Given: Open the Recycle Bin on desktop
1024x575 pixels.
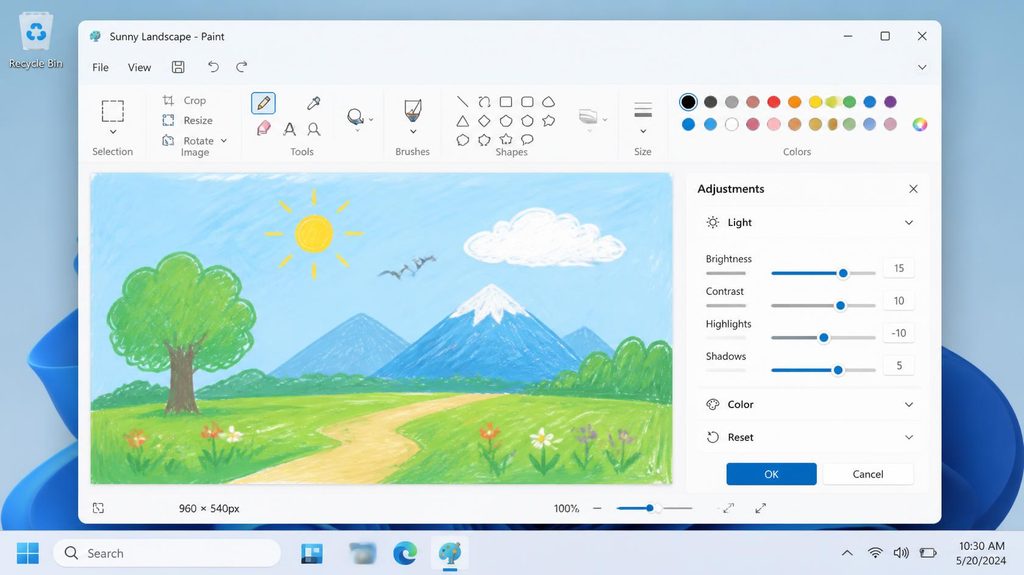Looking at the screenshot, I should click(36, 41).
